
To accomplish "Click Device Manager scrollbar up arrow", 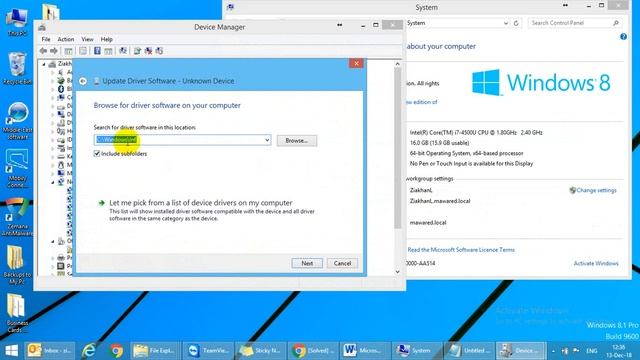I will tap(398, 64).
